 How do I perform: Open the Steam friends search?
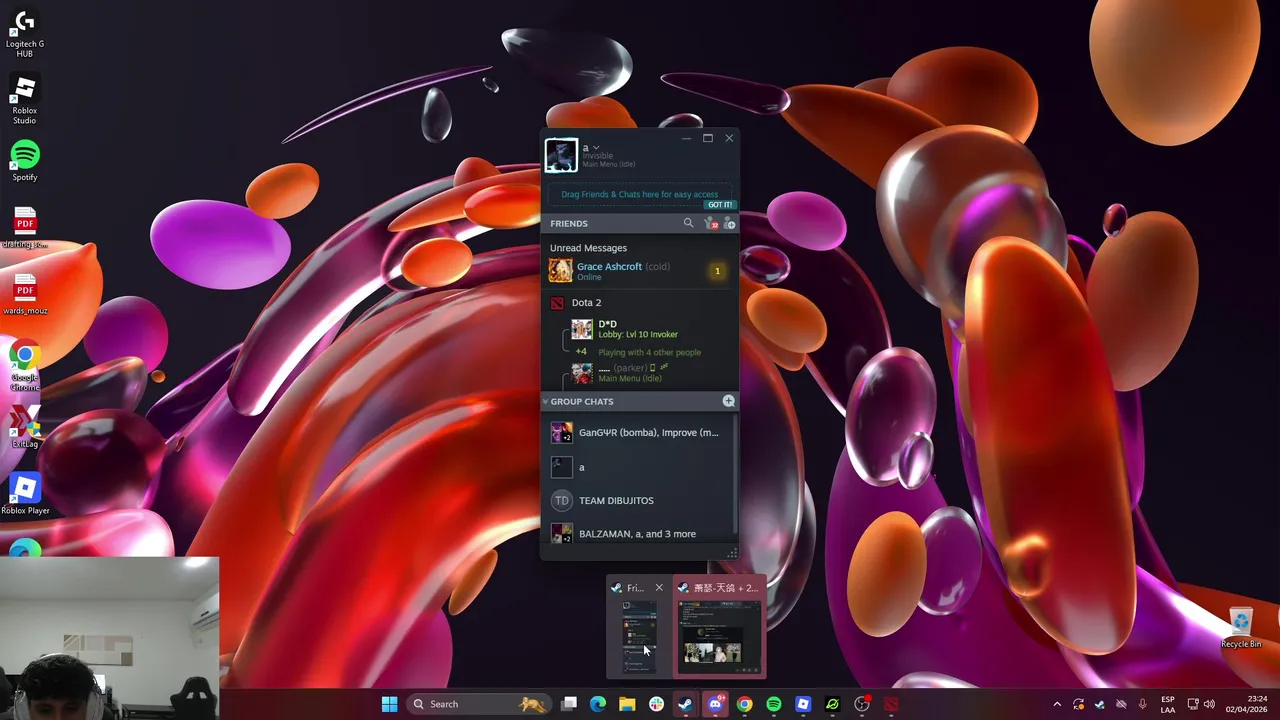(x=688, y=223)
